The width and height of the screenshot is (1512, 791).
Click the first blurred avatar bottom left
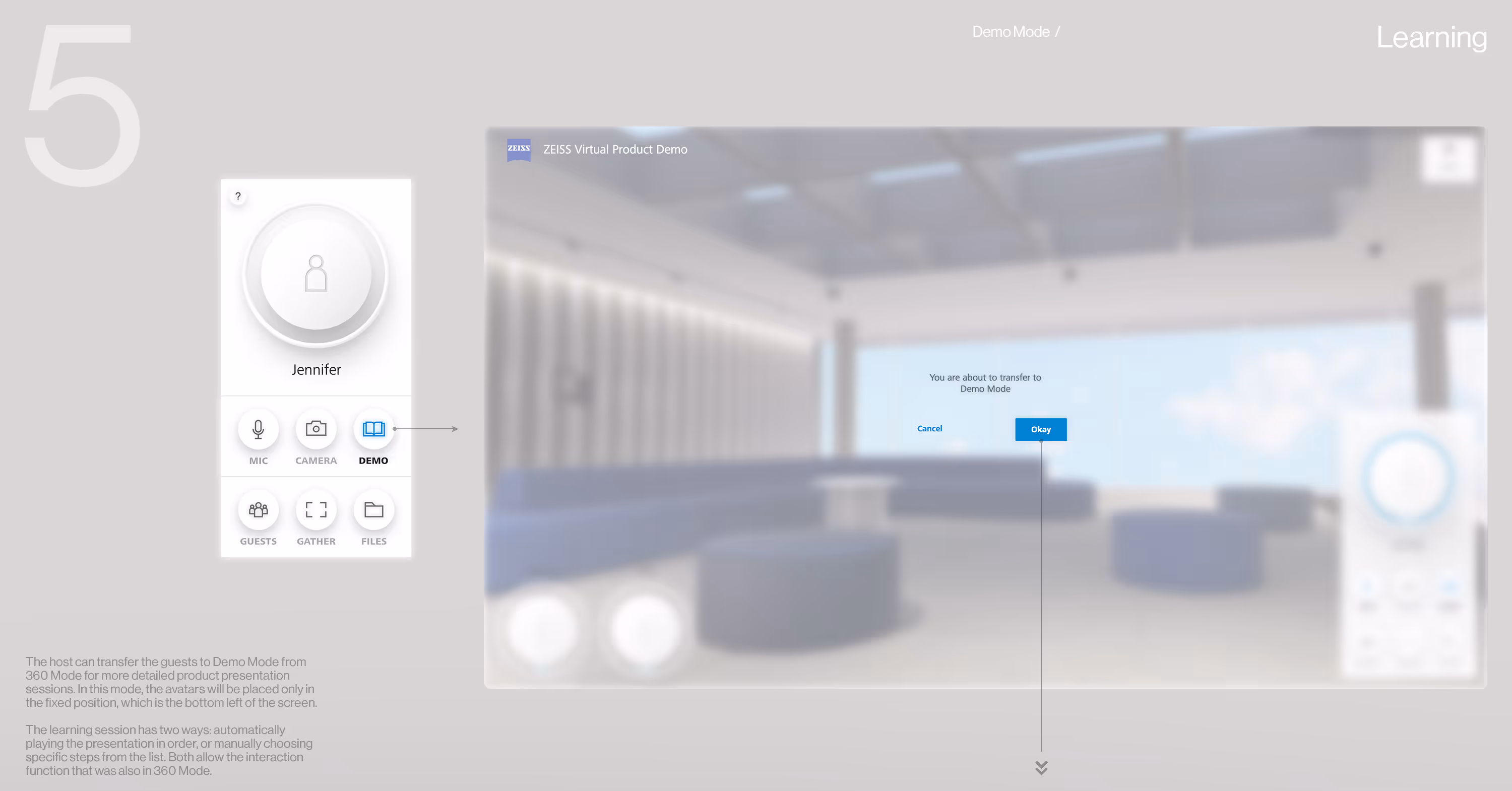(542, 631)
